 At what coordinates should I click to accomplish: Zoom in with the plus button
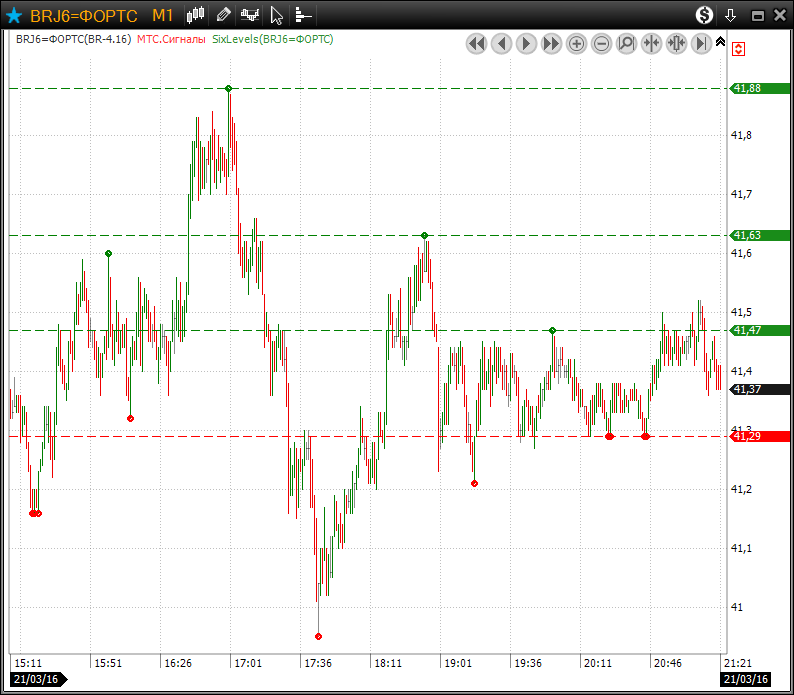coord(577,43)
